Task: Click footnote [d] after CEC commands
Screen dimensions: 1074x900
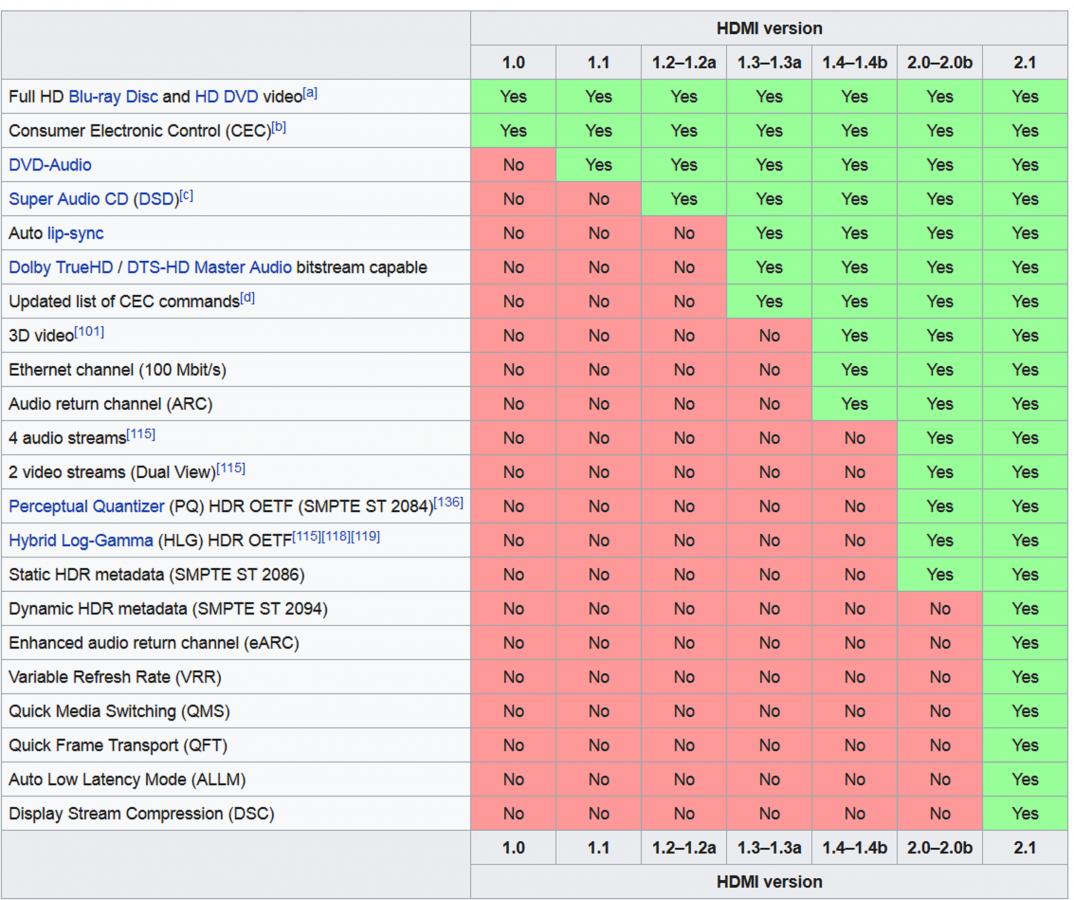Action: click(247, 298)
